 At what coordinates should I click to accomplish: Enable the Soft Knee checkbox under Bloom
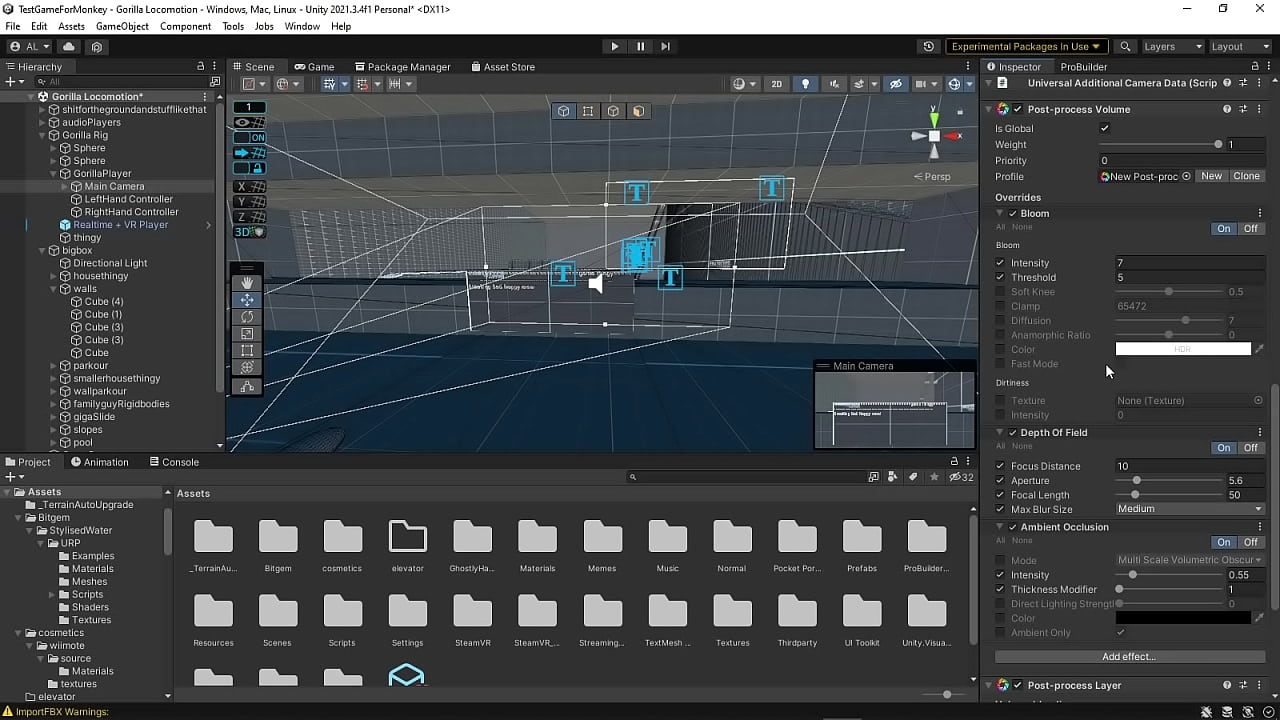tap(1000, 291)
